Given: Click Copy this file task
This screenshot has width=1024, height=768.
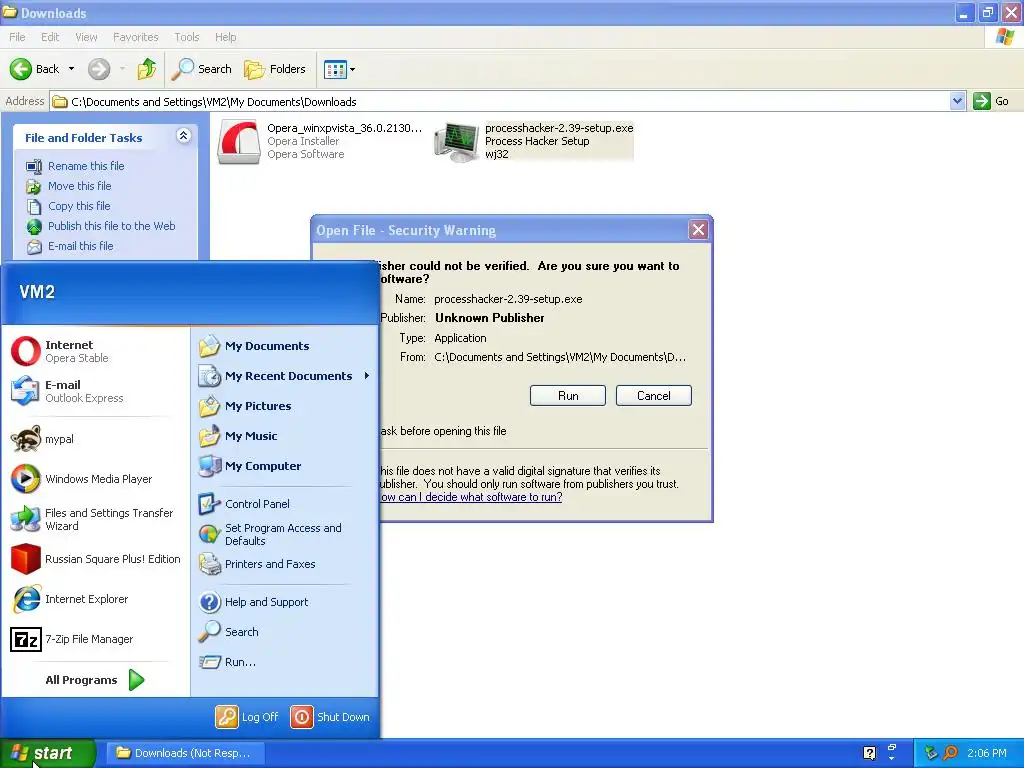Looking at the screenshot, I should tap(68, 206).
